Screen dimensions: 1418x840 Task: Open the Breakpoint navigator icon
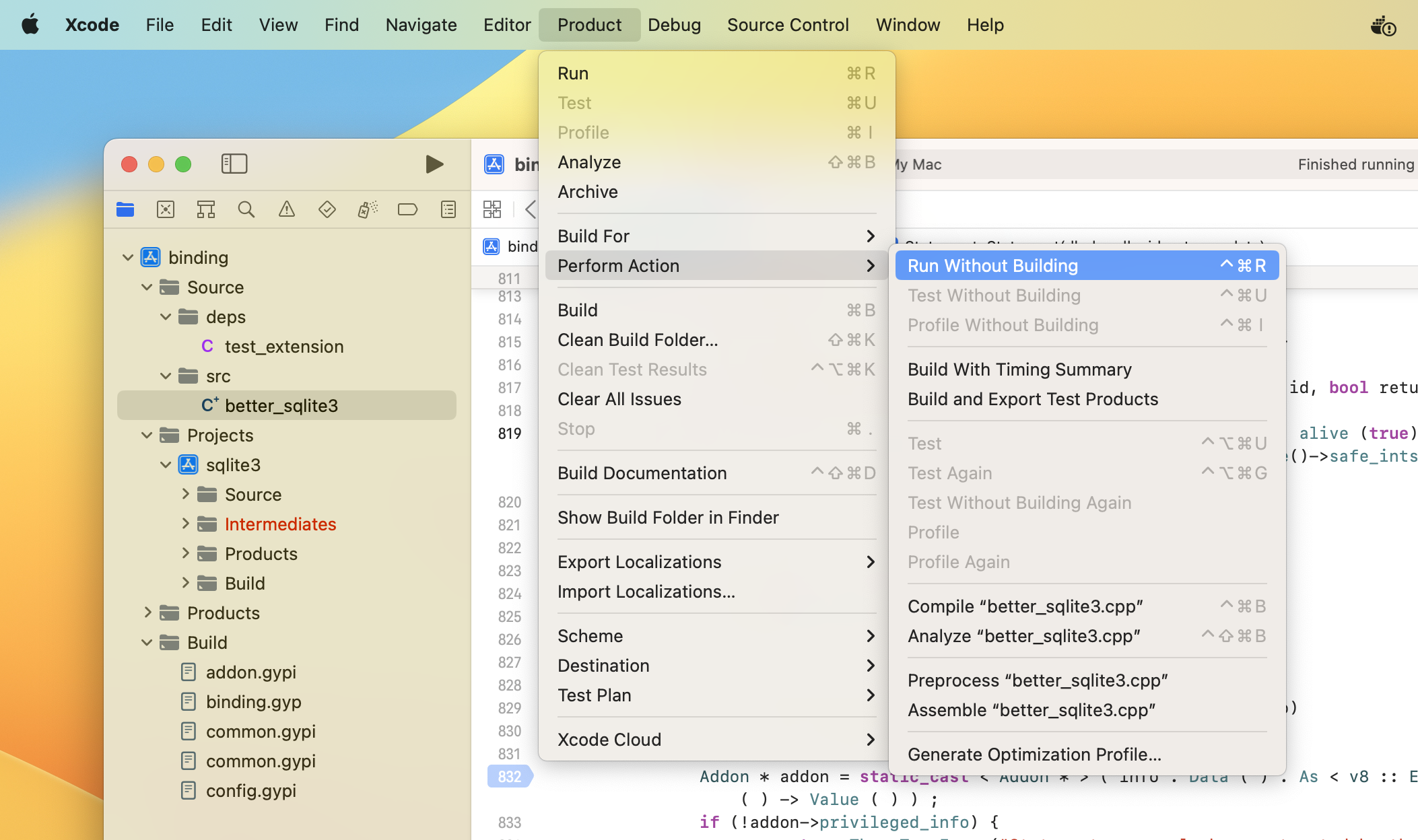pyautogui.click(x=408, y=210)
